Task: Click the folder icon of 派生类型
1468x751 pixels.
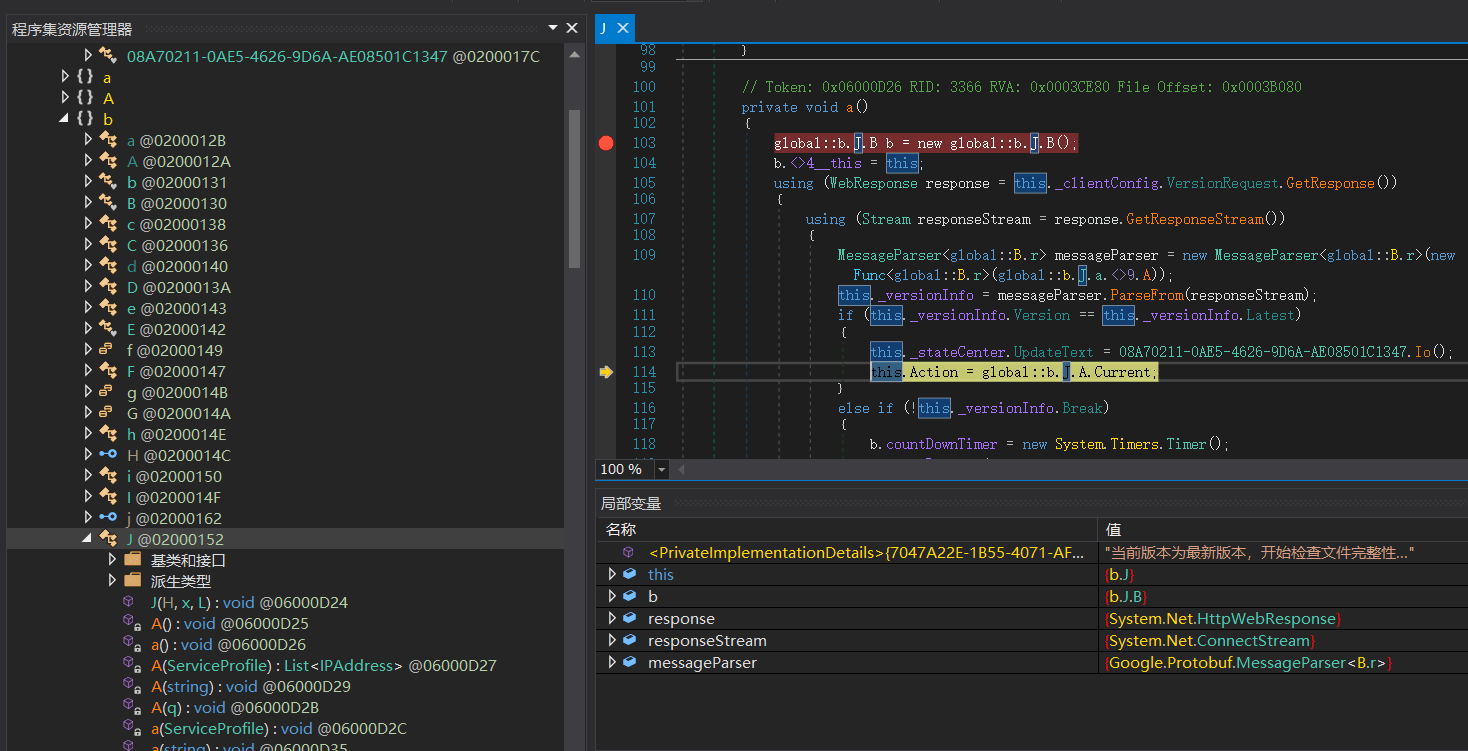Action: [x=133, y=580]
